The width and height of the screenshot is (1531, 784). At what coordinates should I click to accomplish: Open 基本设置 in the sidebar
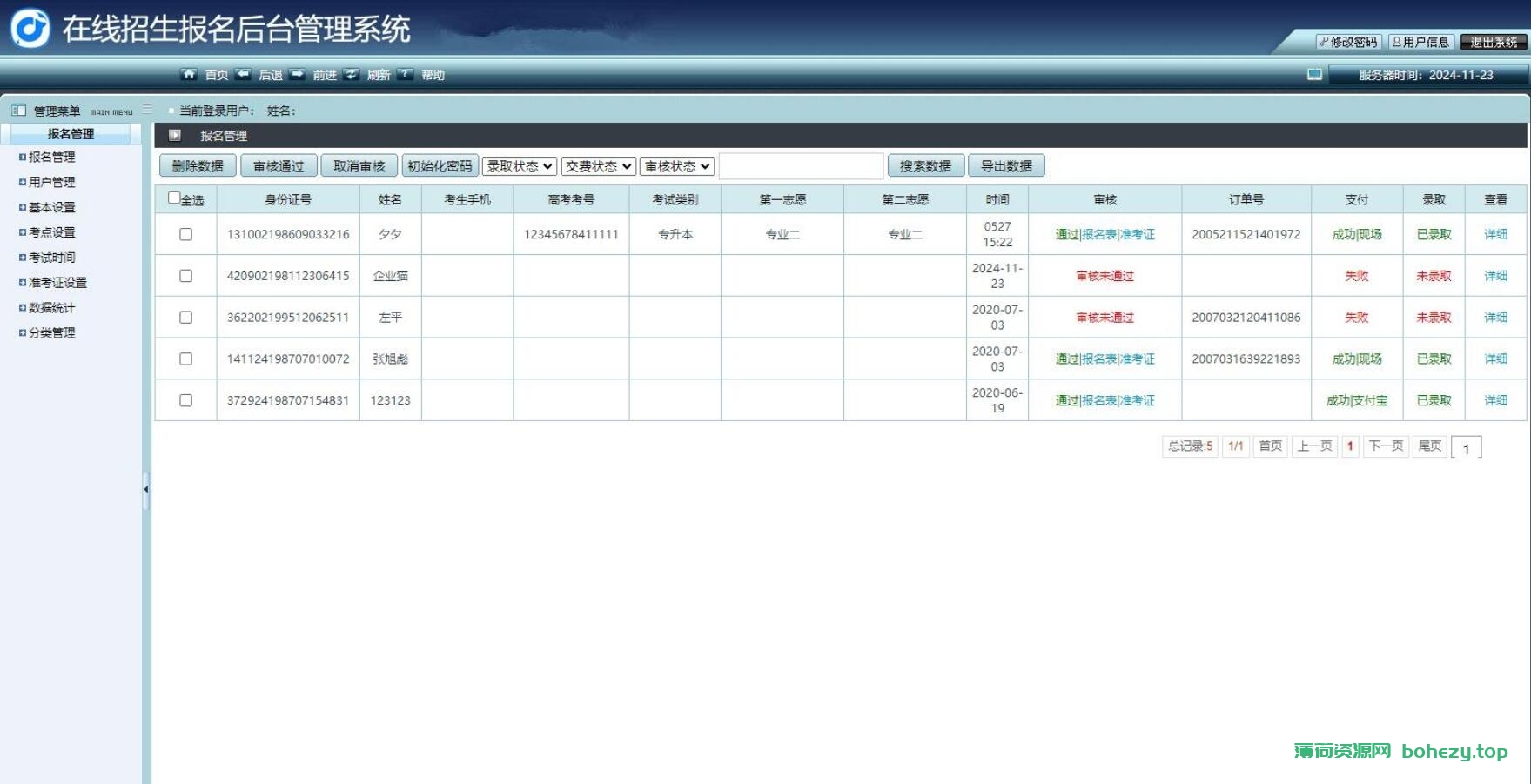click(x=52, y=207)
